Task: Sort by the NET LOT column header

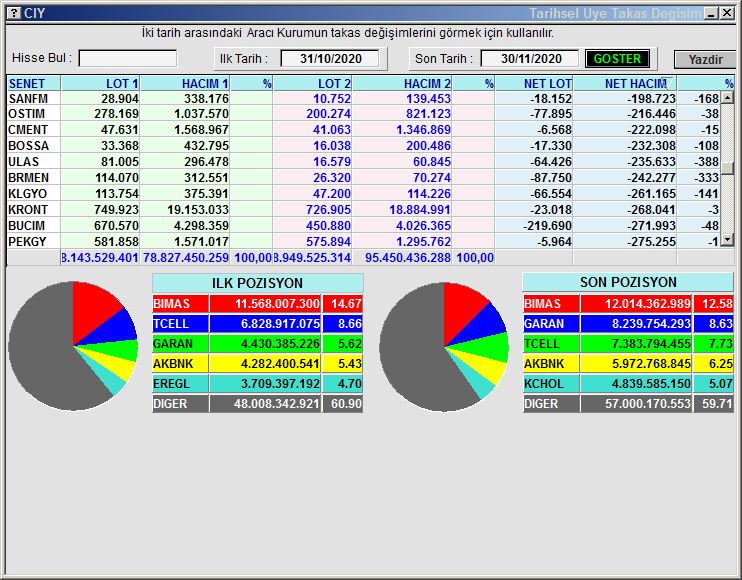Action: click(x=535, y=84)
